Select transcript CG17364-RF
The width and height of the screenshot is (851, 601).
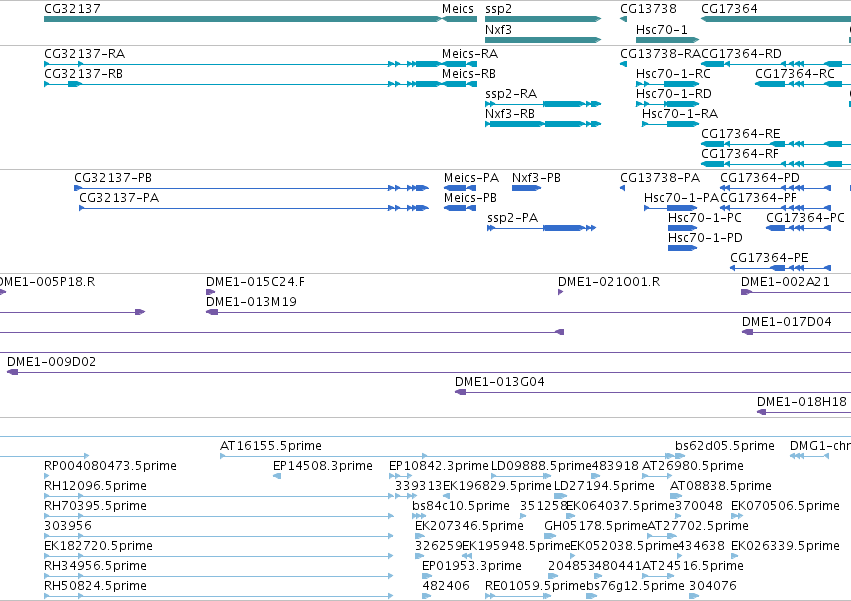tap(739, 154)
